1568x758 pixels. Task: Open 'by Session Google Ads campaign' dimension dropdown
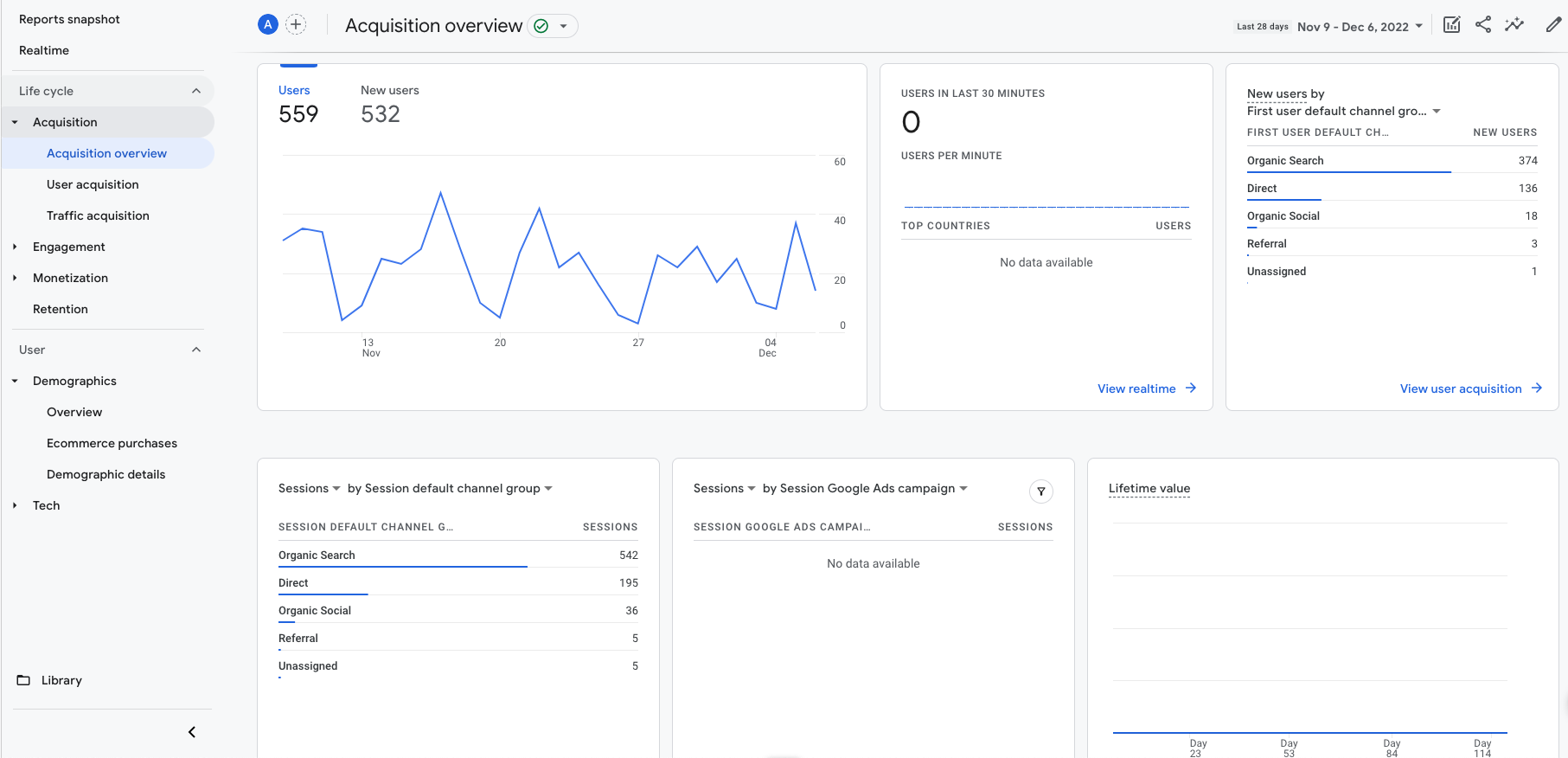[x=865, y=488]
